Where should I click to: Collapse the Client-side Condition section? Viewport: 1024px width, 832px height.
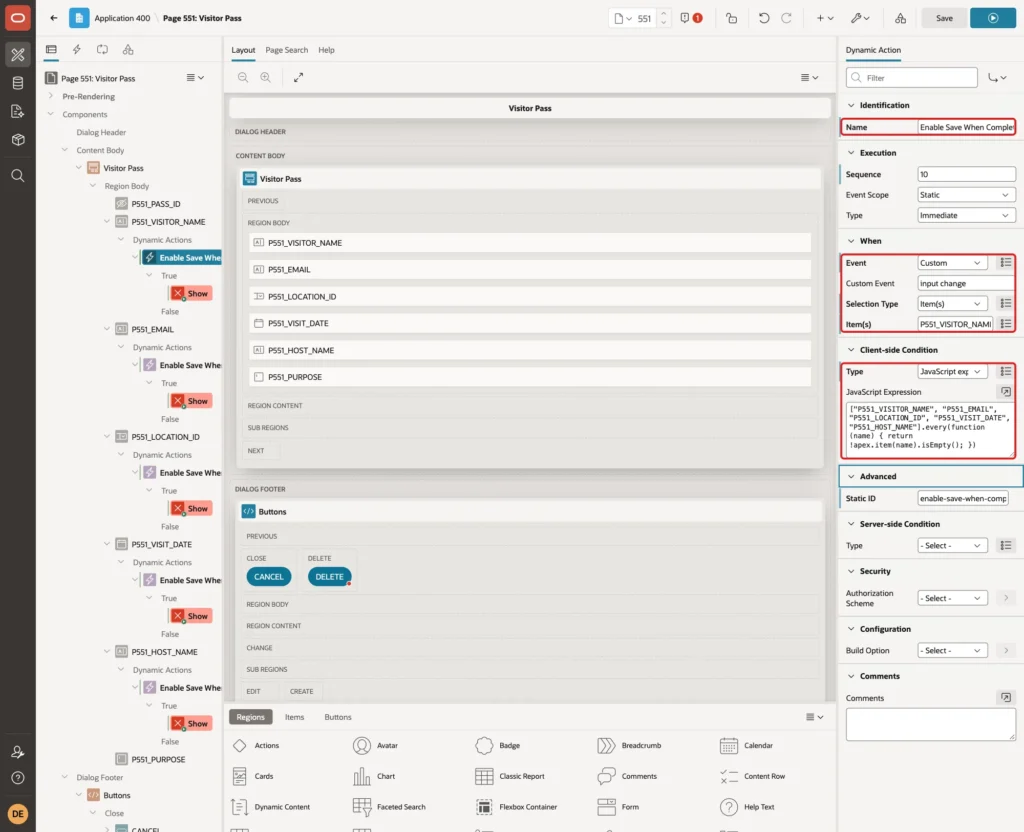pyautogui.click(x=851, y=350)
